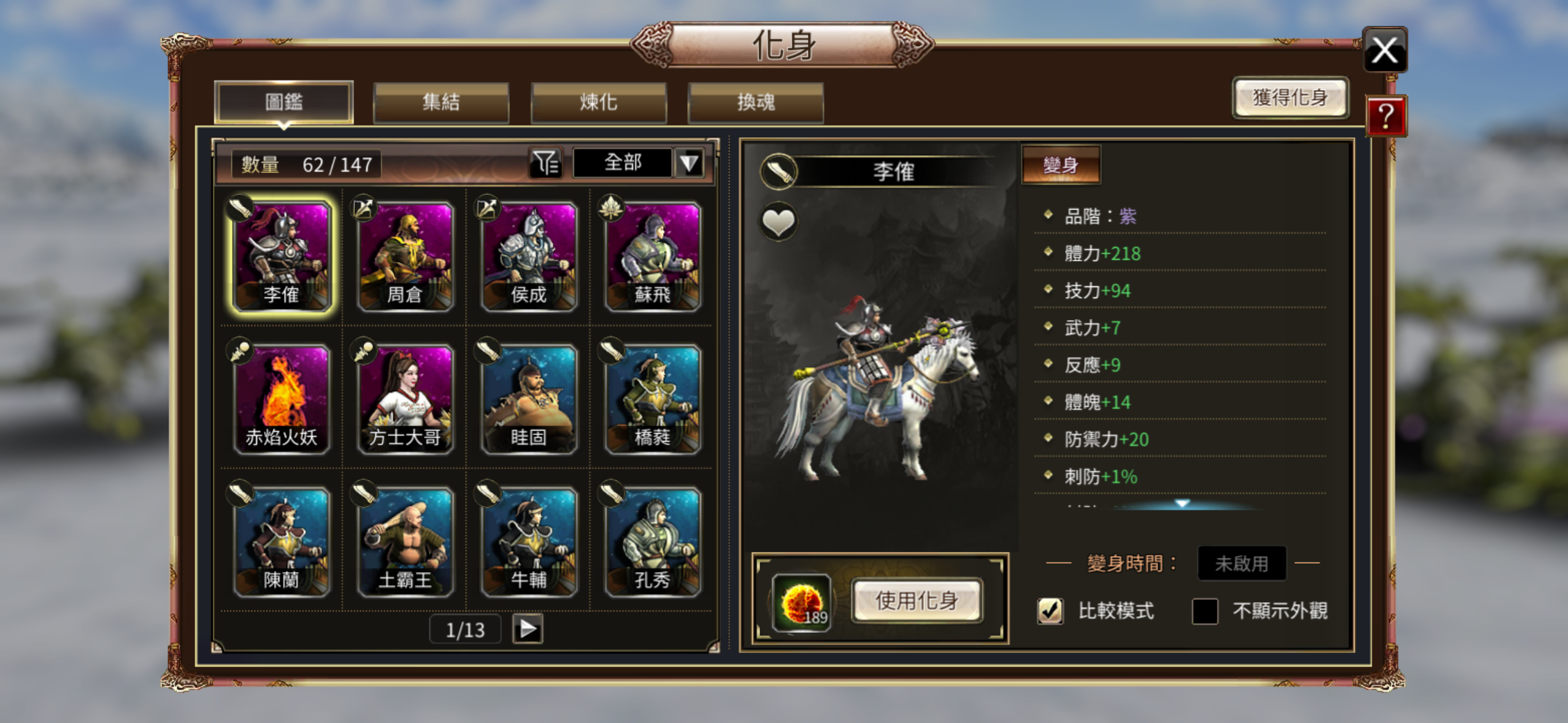Image resolution: width=1568 pixels, height=723 pixels.
Task: Open the 煉化 tab
Action: pos(598,102)
